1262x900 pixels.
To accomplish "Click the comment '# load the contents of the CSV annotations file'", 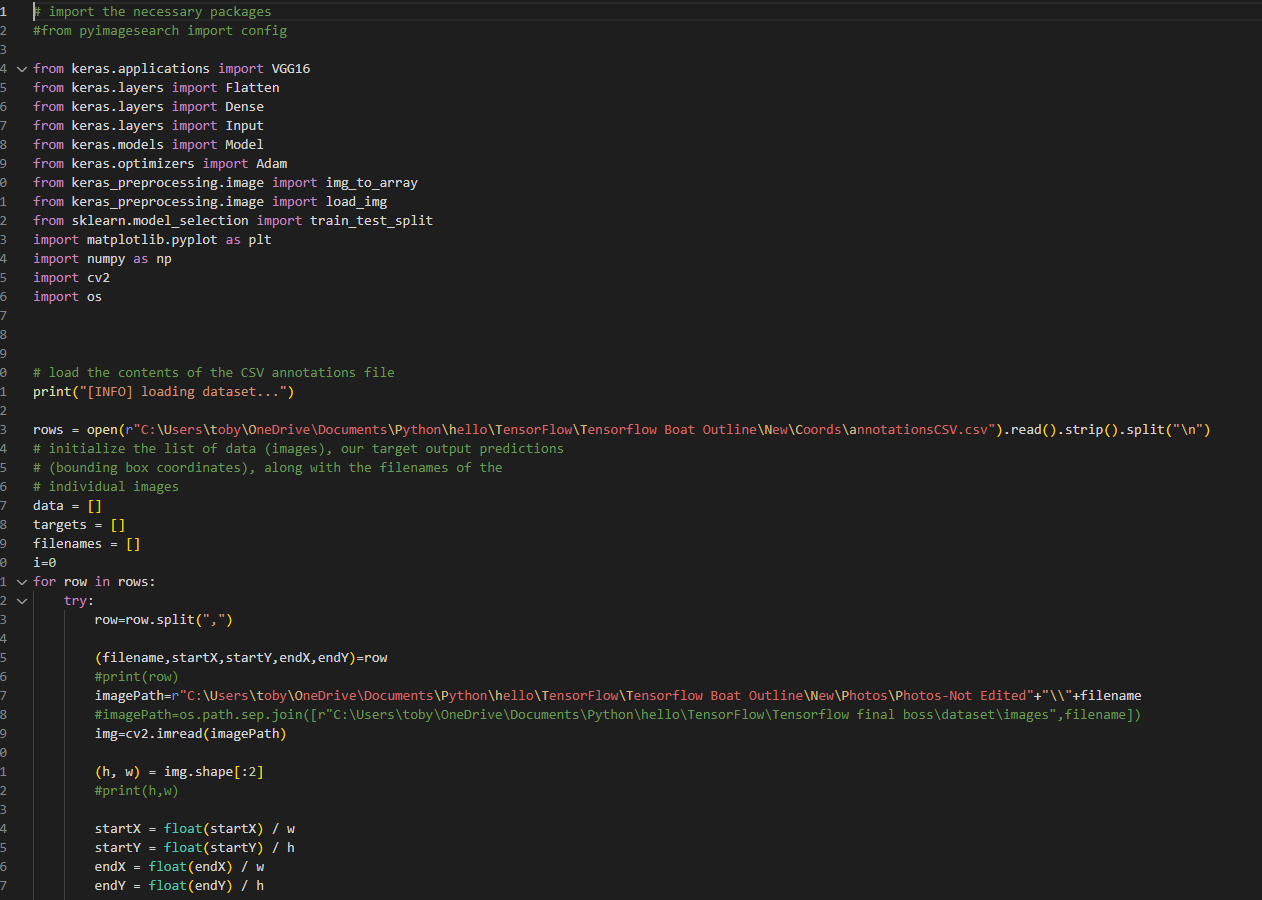I will pyautogui.click(x=214, y=373).
